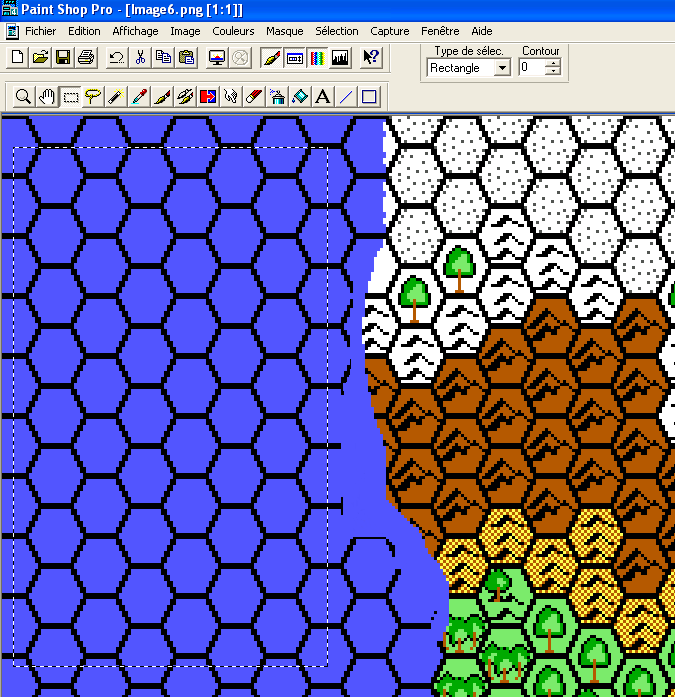Select the Hand pan tool
Image resolution: width=675 pixels, height=697 pixels.
coord(47,96)
